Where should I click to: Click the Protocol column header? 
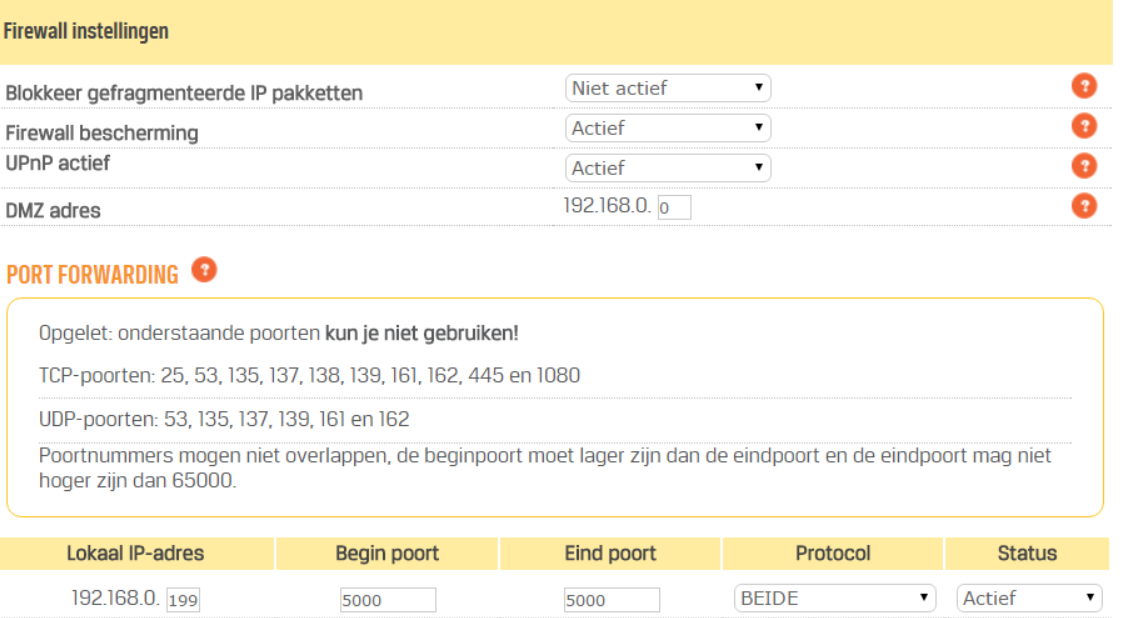(833, 554)
